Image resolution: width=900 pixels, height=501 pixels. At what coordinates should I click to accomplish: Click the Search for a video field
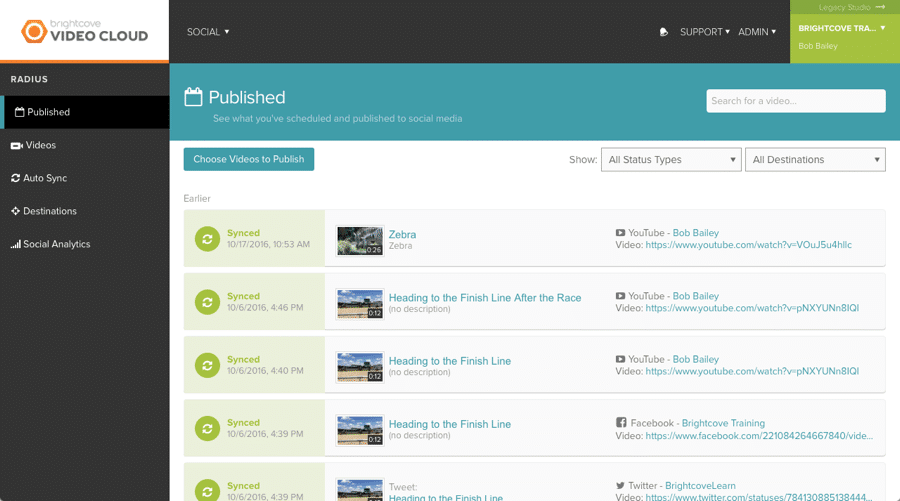pyautogui.click(x=796, y=101)
